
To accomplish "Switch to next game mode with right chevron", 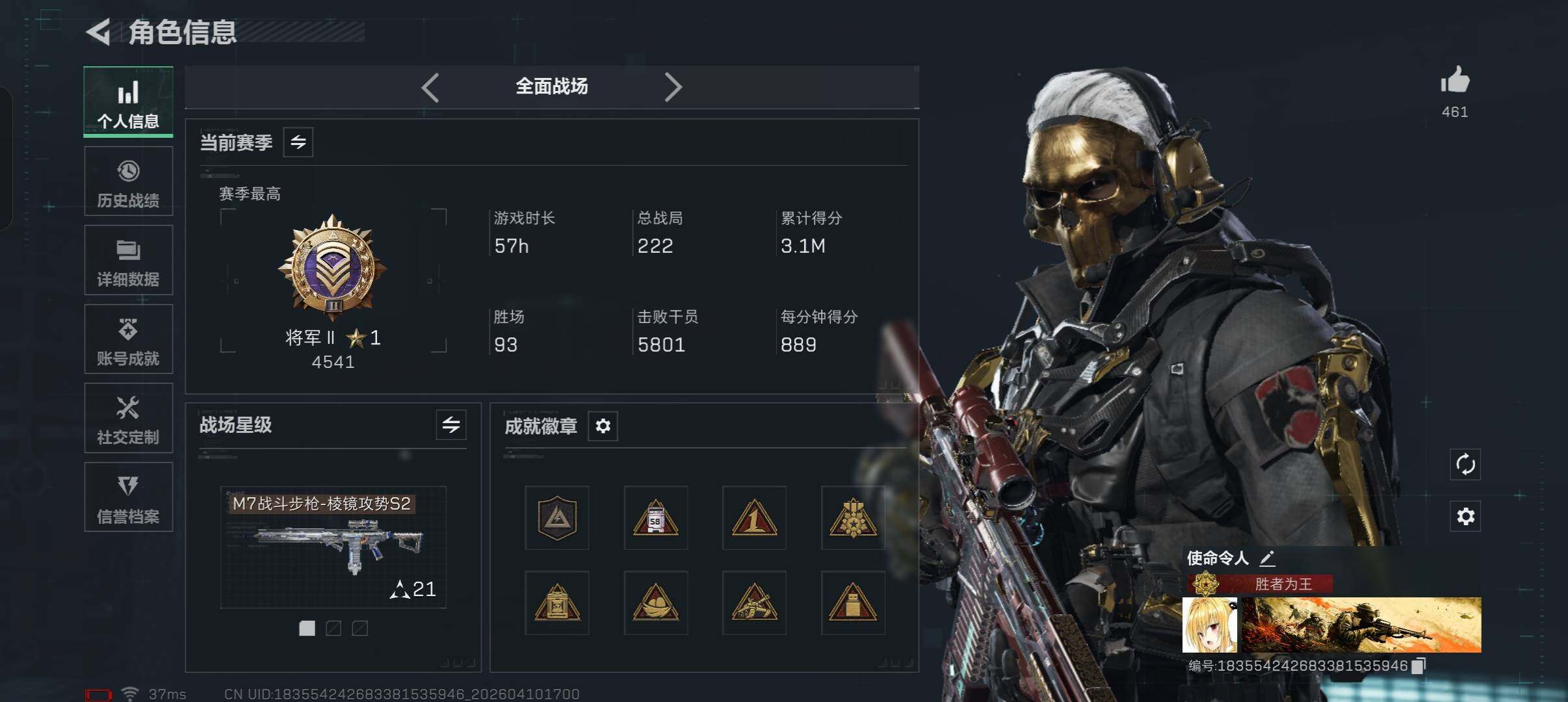I will 673,87.
